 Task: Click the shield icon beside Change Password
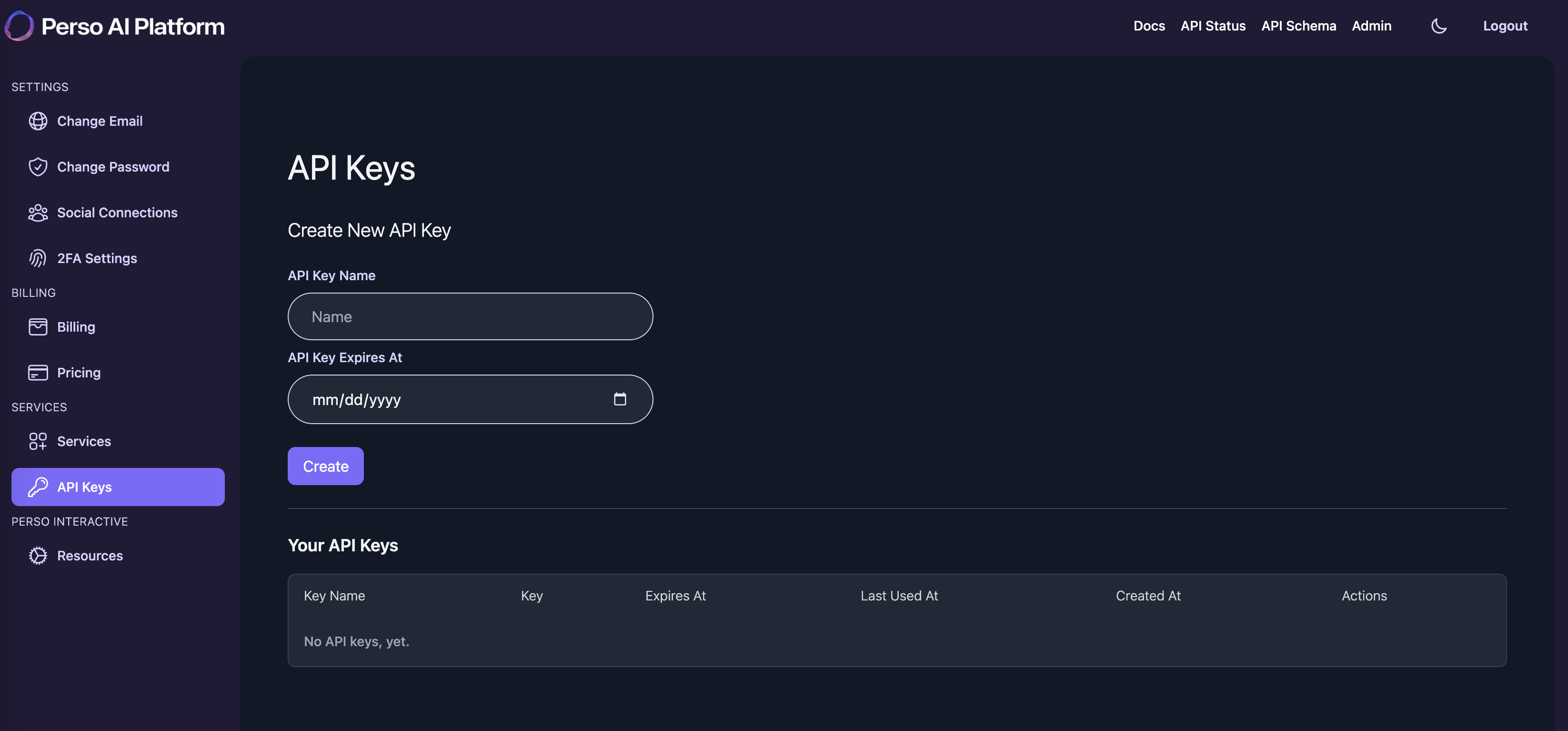tap(38, 167)
